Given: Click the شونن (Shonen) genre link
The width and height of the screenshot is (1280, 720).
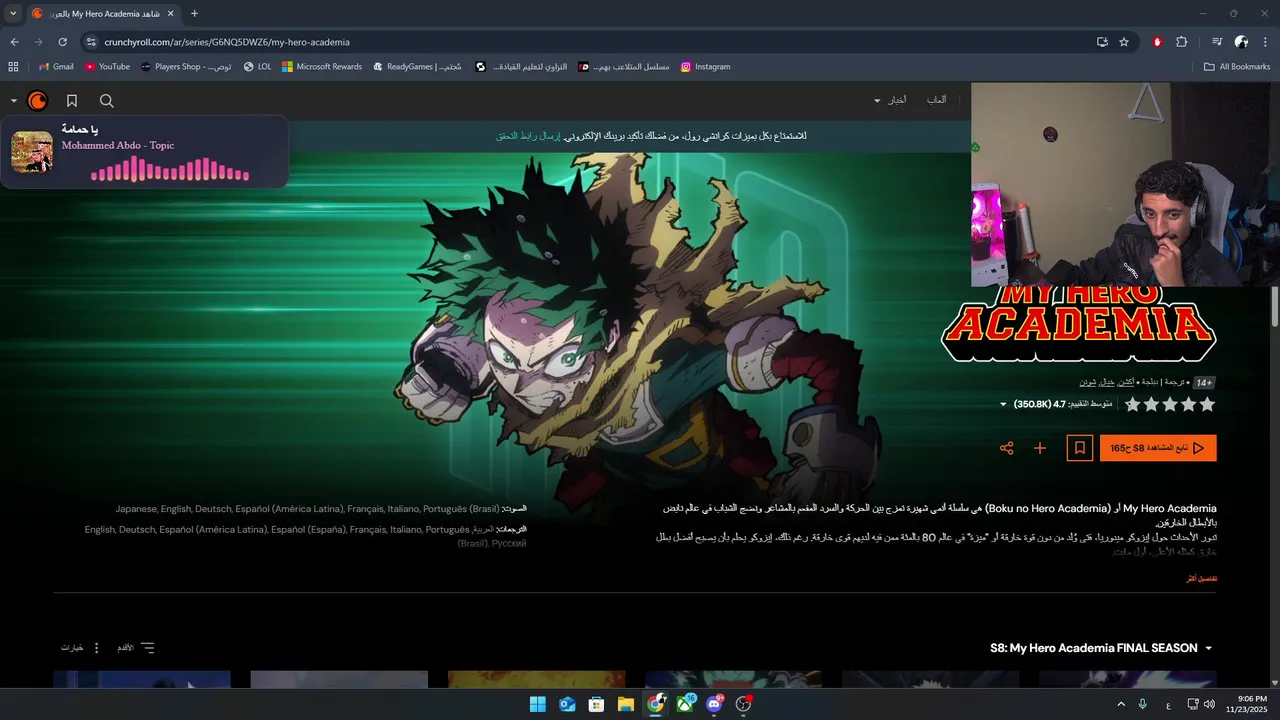Looking at the screenshot, I should point(1087,382).
